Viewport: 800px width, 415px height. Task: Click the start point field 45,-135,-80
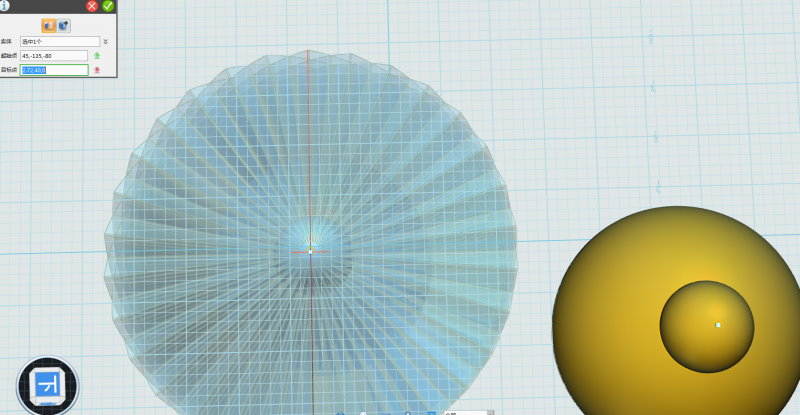pos(54,56)
